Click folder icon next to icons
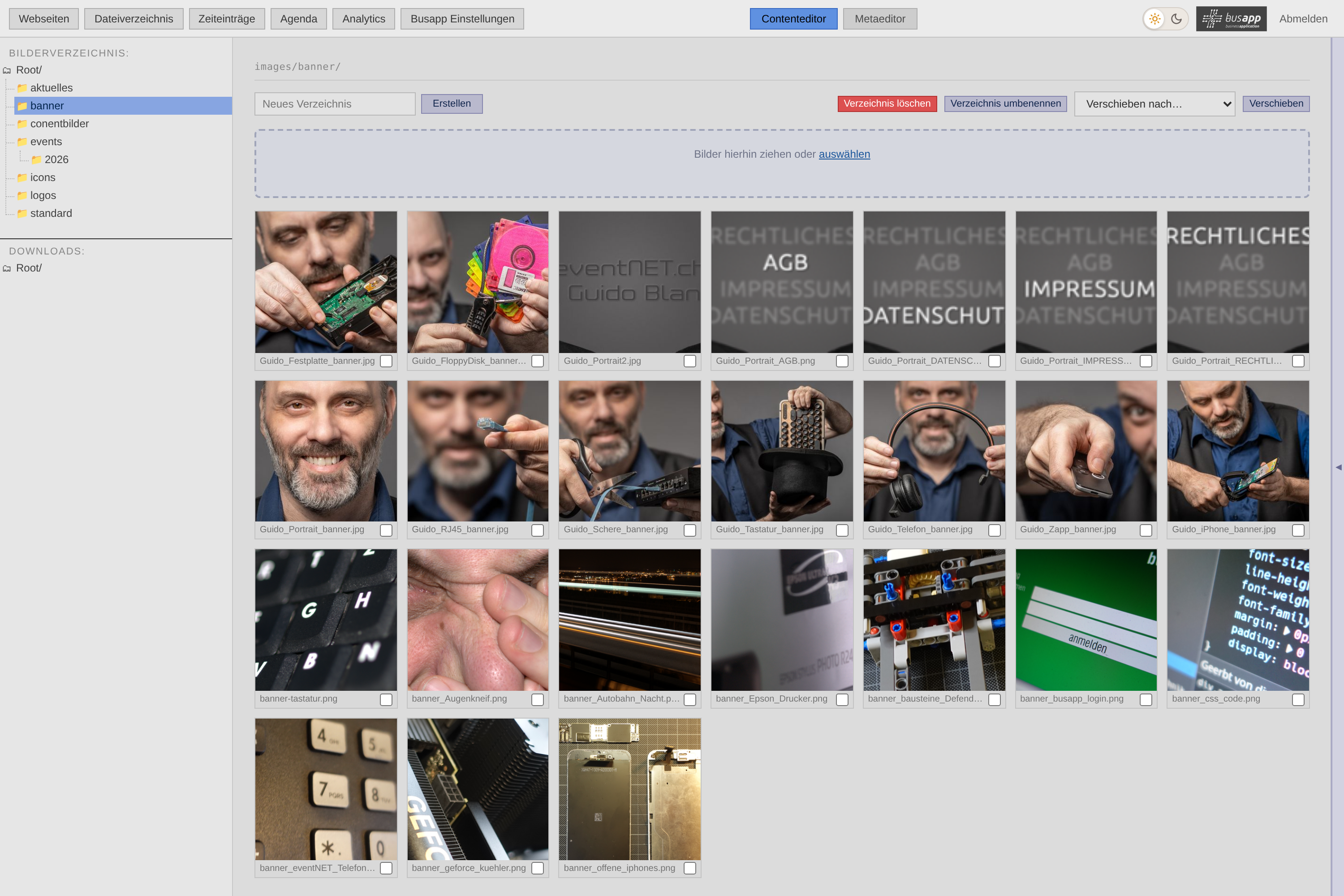This screenshot has height=896, width=1344. 22,178
